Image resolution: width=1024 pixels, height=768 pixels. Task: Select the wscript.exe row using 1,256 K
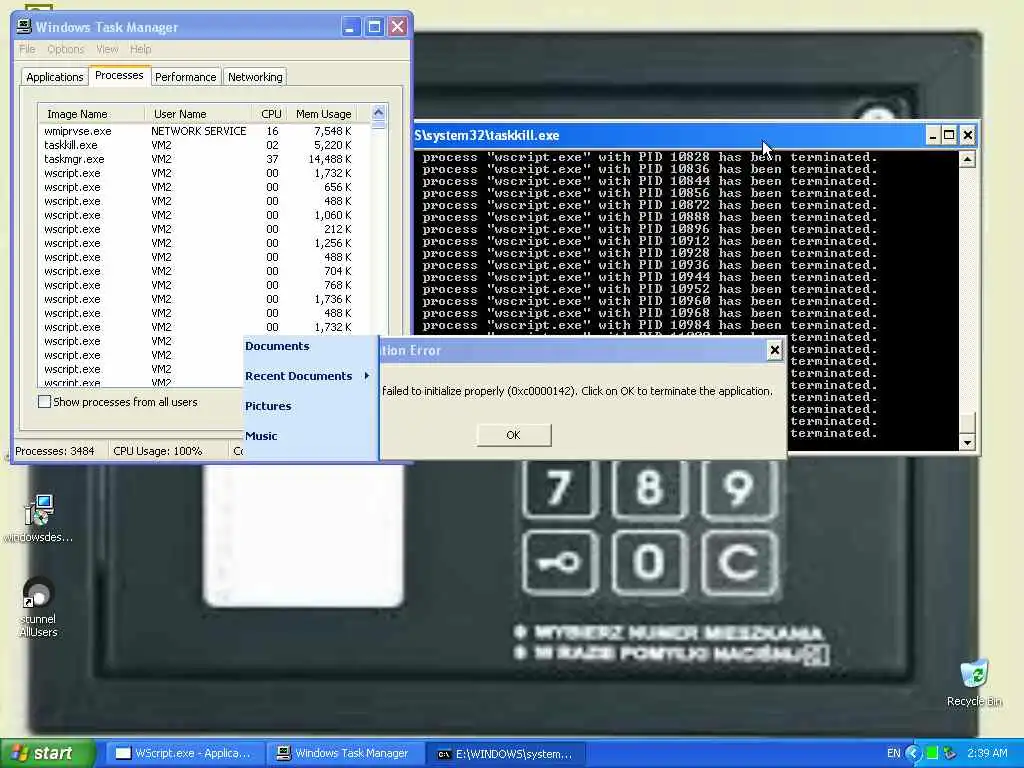[x=198, y=243]
